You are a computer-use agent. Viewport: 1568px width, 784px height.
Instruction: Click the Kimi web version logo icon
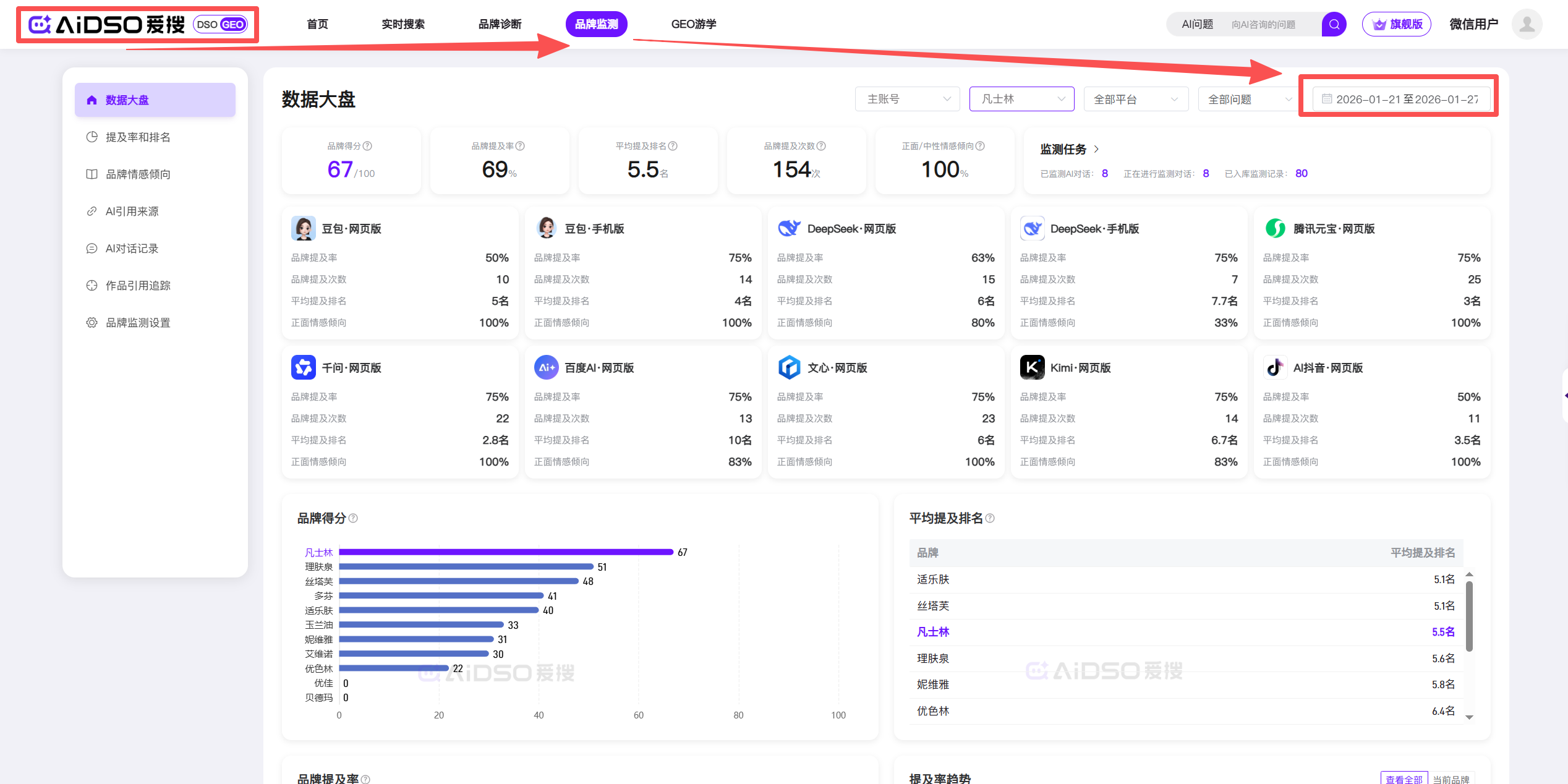click(1032, 367)
